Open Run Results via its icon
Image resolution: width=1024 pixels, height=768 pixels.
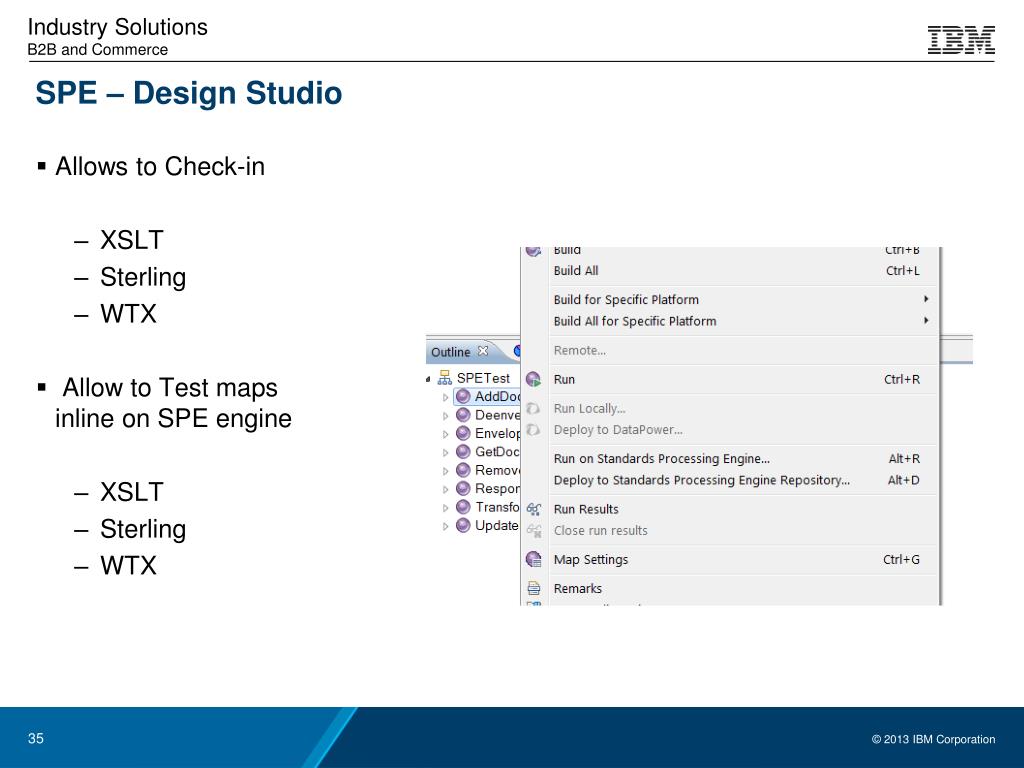tap(534, 509)
